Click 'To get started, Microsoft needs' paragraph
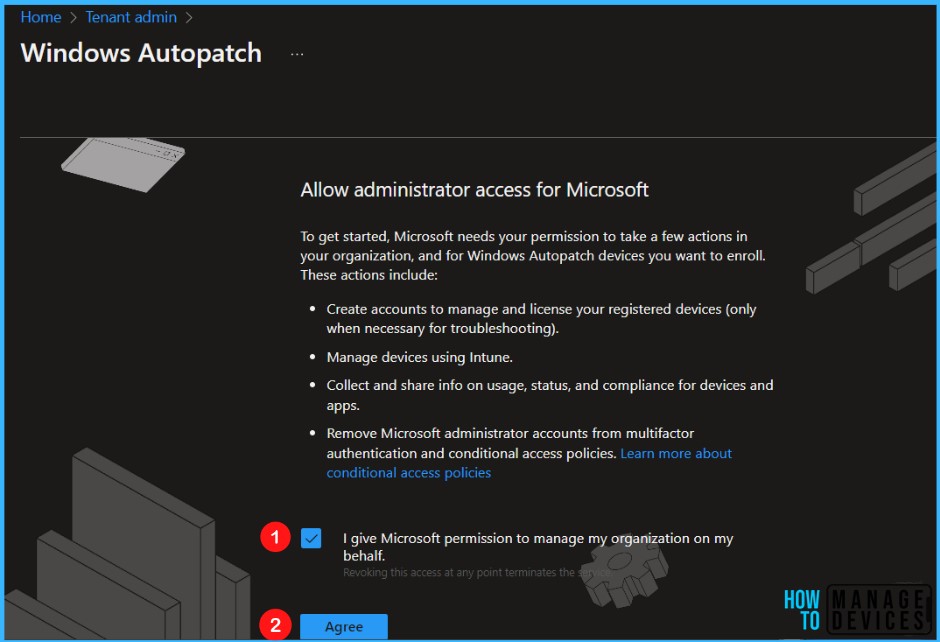The width and height of the screenshot is (940, 642). pyautogui.click(x=533, y=255)
